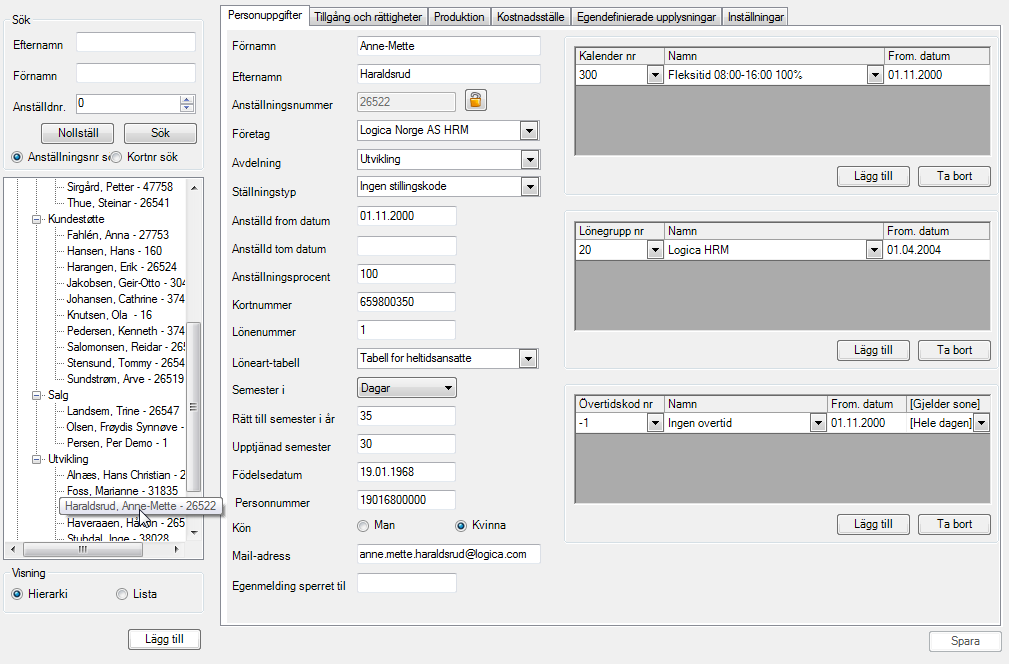This screenshot has height=664, width=1009.
Task: Select Fahlén, Anna - 27753 in tree
Action: click(x=118, y=235)
